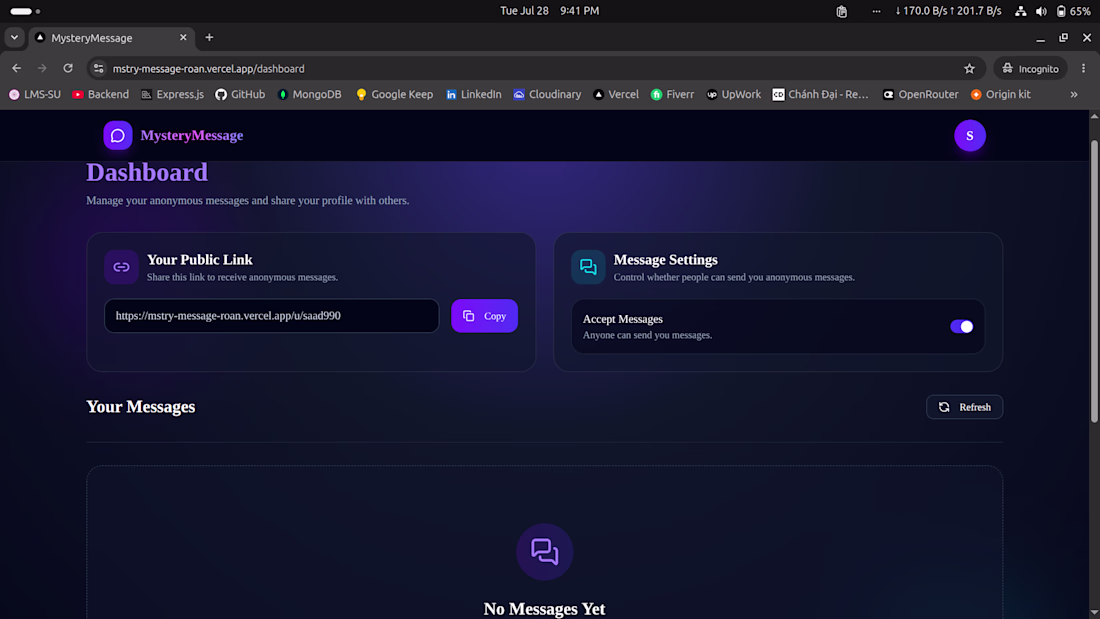
Task: Click the network speed indicator
Action: 948,11
